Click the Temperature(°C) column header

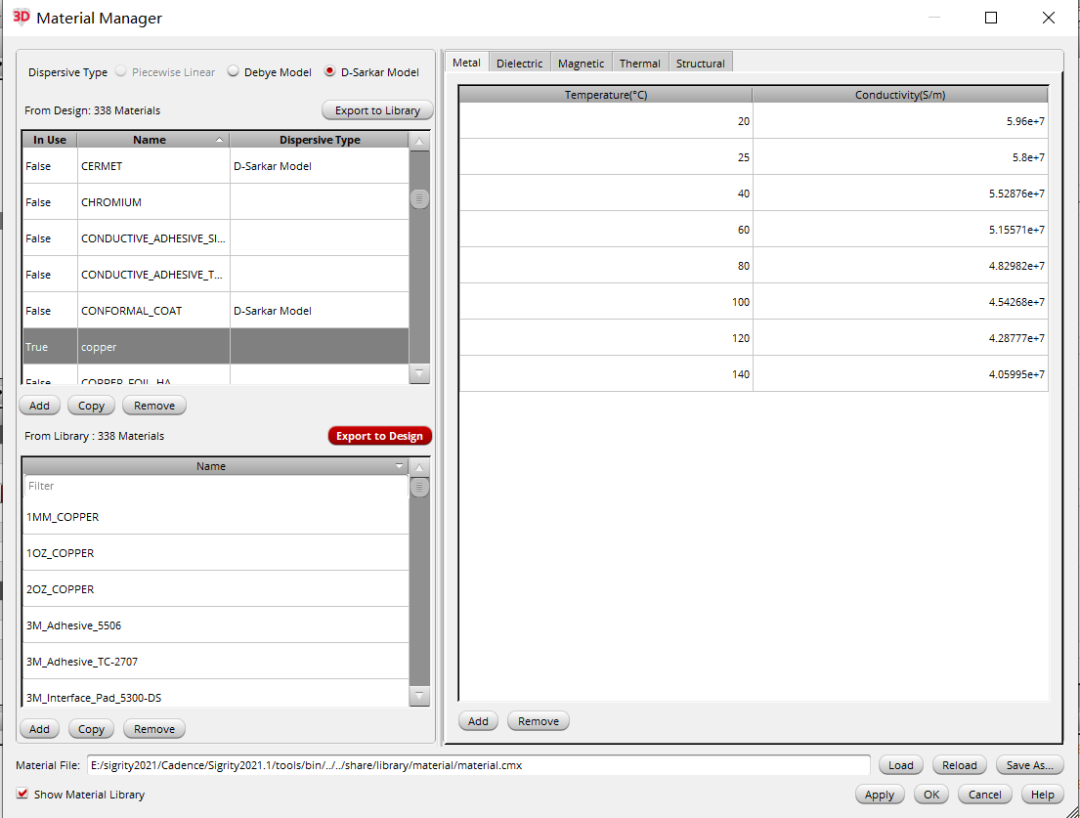click(606, 94)
